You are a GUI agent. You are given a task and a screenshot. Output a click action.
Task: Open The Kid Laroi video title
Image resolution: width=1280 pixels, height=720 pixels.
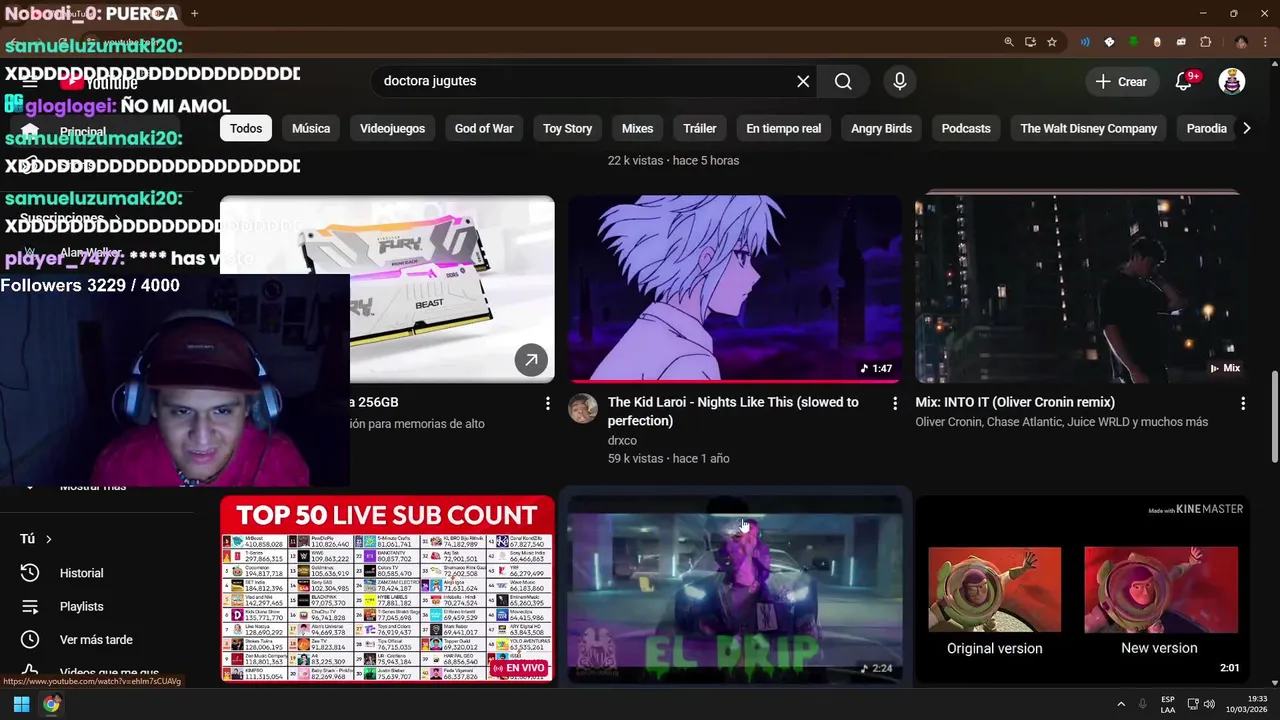click(733, 411)
